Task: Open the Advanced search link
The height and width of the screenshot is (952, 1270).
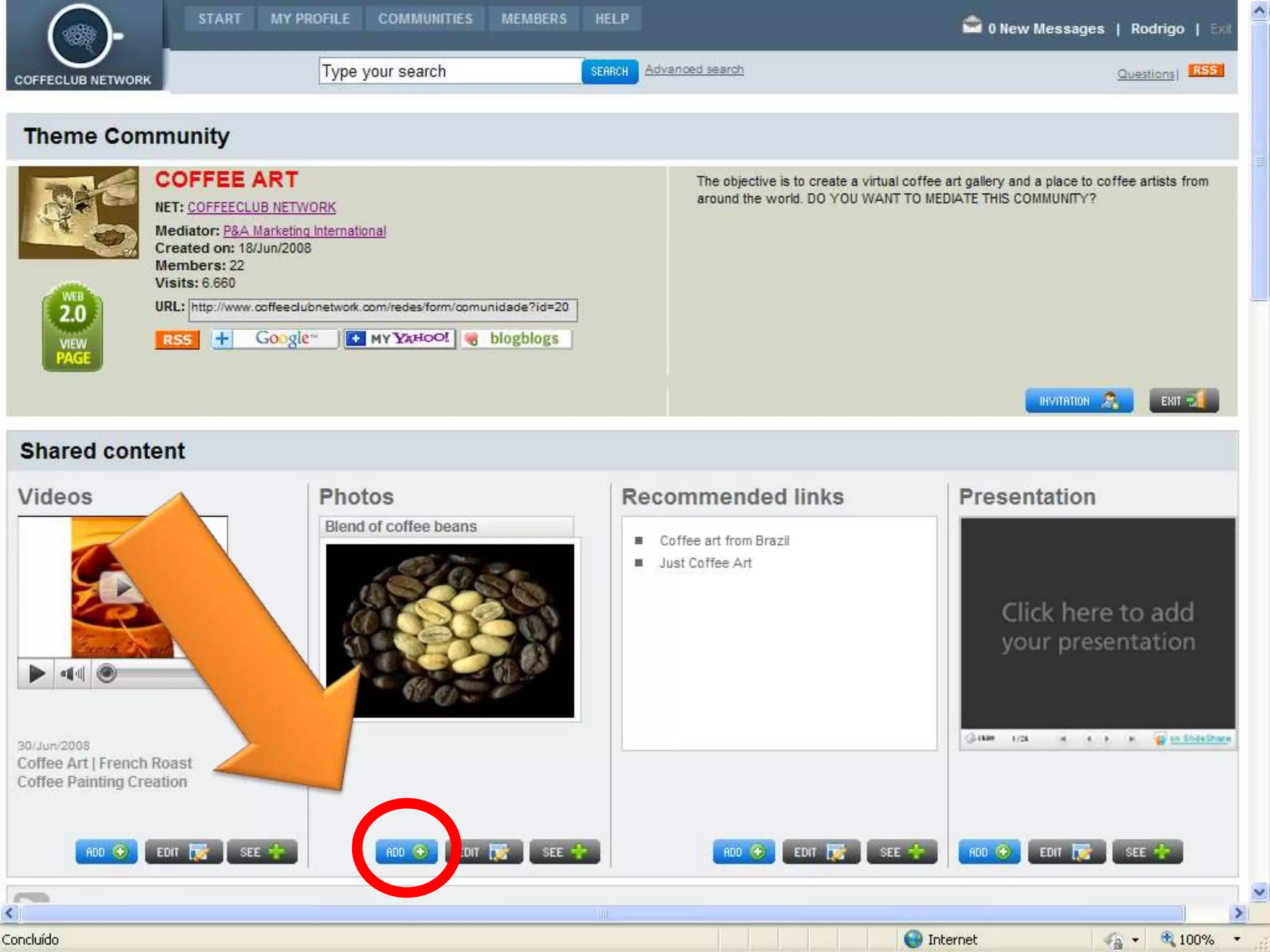Action: 694,69
